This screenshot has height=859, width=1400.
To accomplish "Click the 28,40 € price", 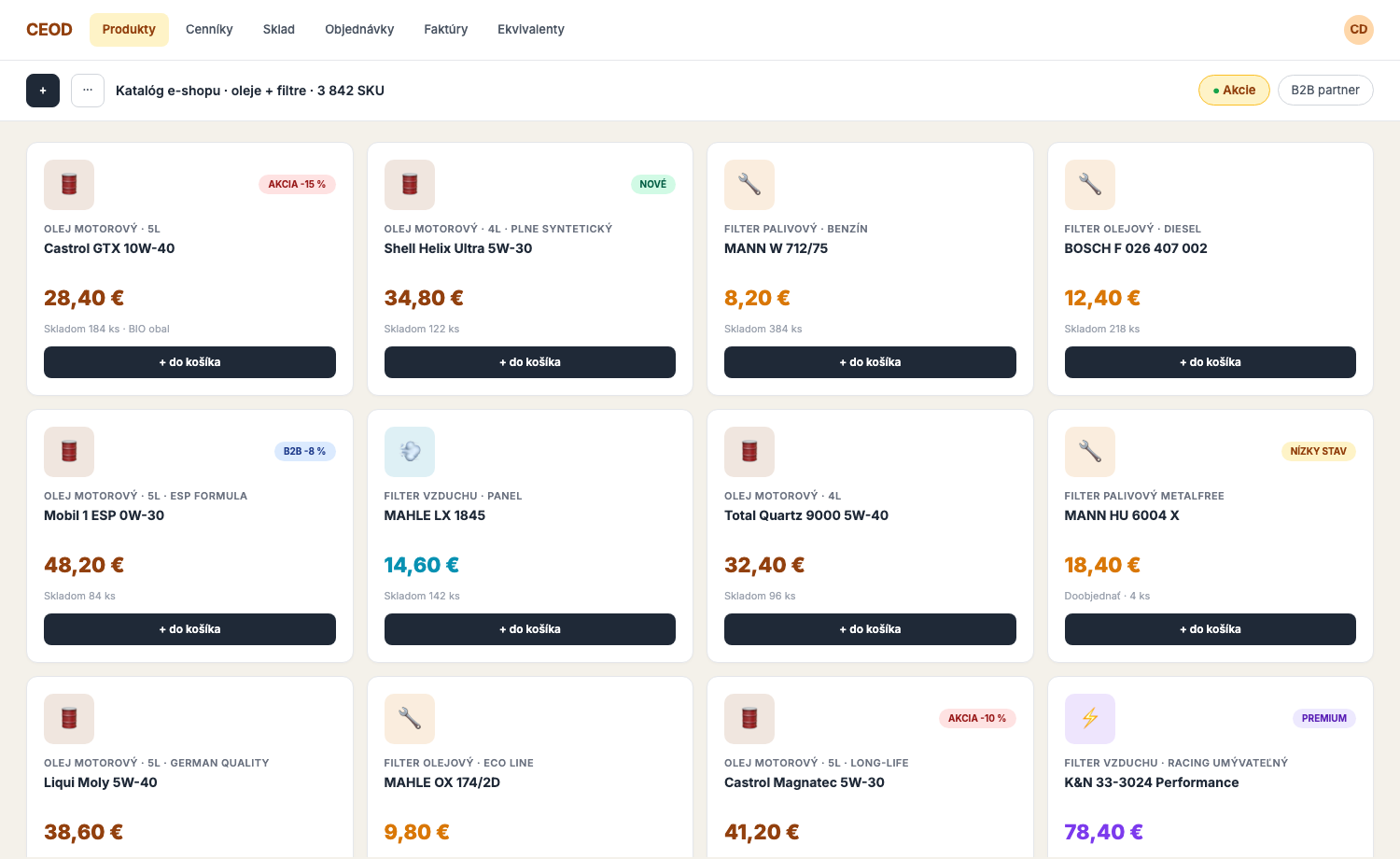I will [84, 298].
